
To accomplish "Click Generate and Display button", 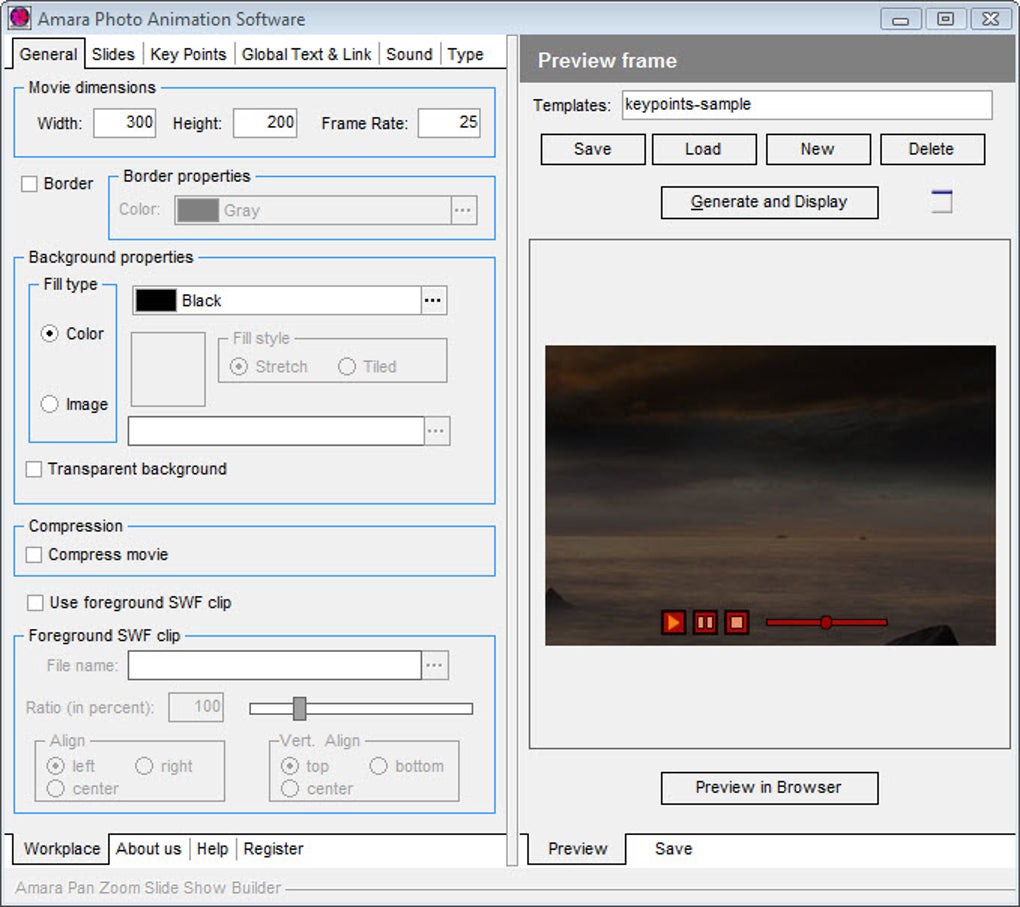I will point(770,202).
